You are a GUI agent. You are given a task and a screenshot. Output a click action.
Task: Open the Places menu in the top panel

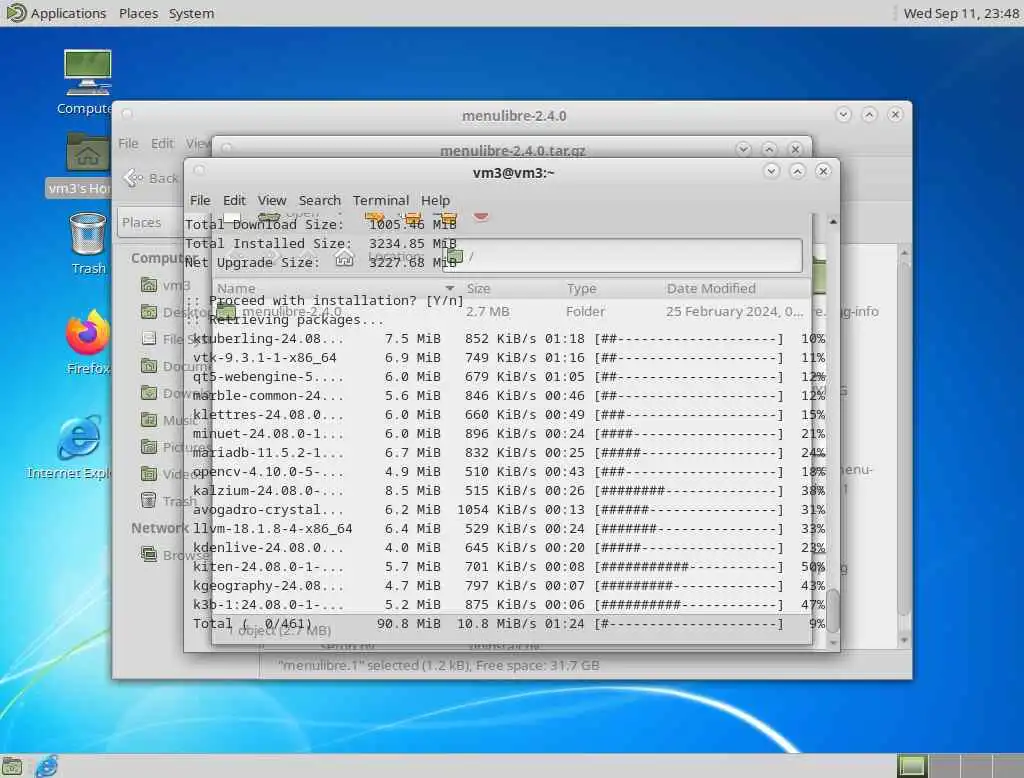pos(138,13)
